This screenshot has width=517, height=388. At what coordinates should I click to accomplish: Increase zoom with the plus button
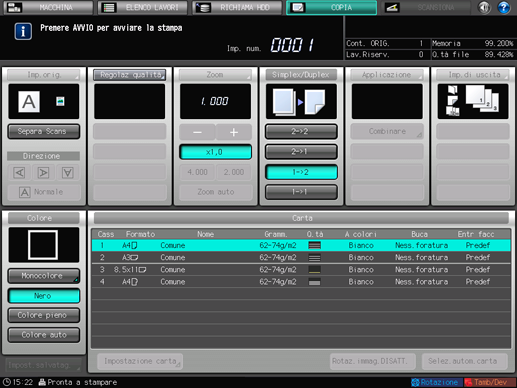234,133
